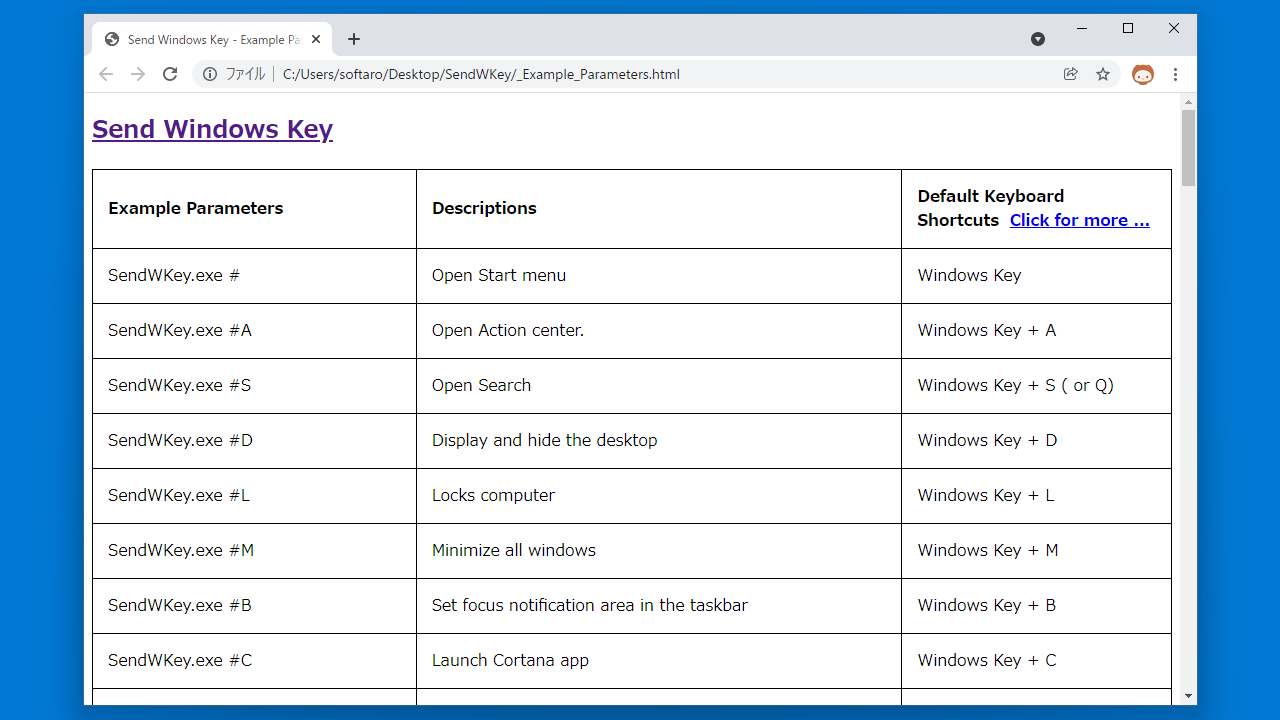The image size is (1280, 720).
Task: Click 'SendWKey.exe #A' cell
Action: click(254, 331)
